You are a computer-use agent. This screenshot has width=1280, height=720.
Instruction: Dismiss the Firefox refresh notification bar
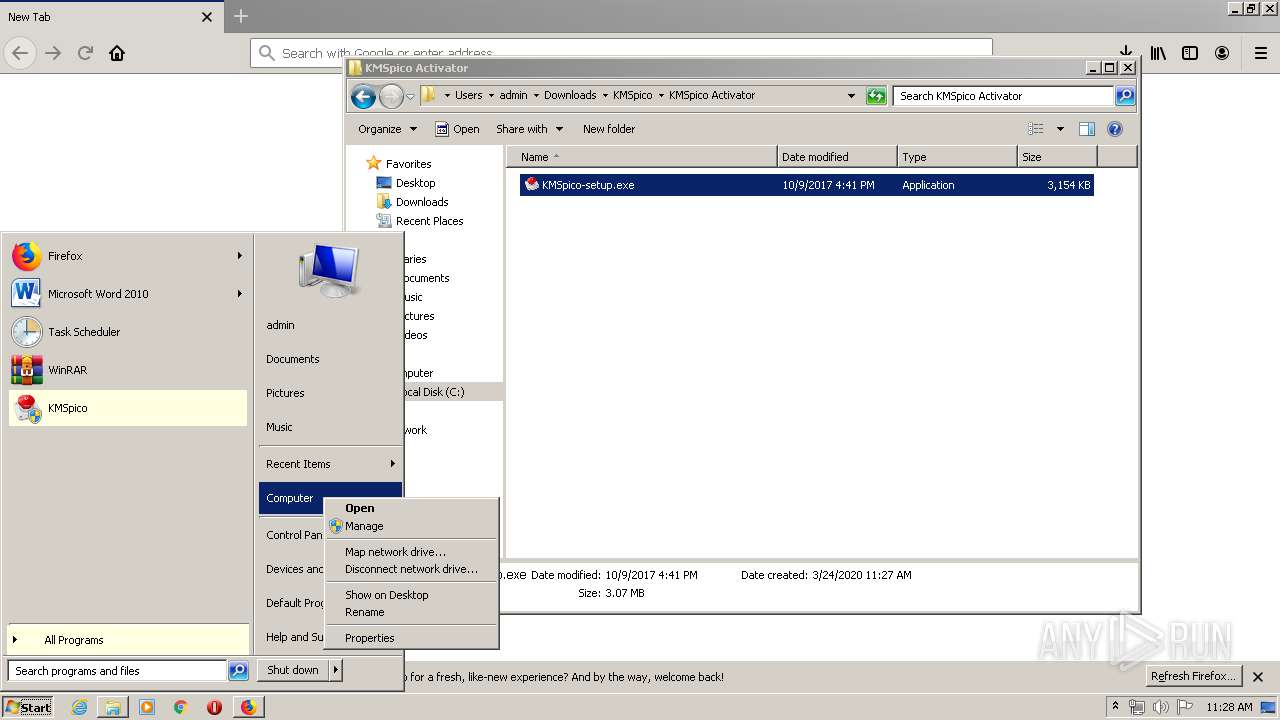click(x=1258, y=677)
